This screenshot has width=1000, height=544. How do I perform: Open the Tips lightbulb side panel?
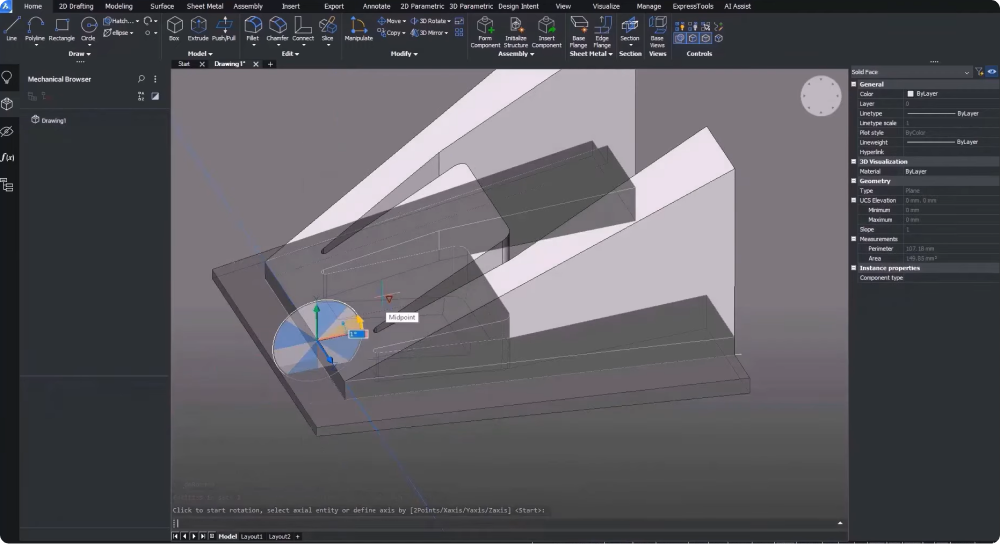point(8,78)
